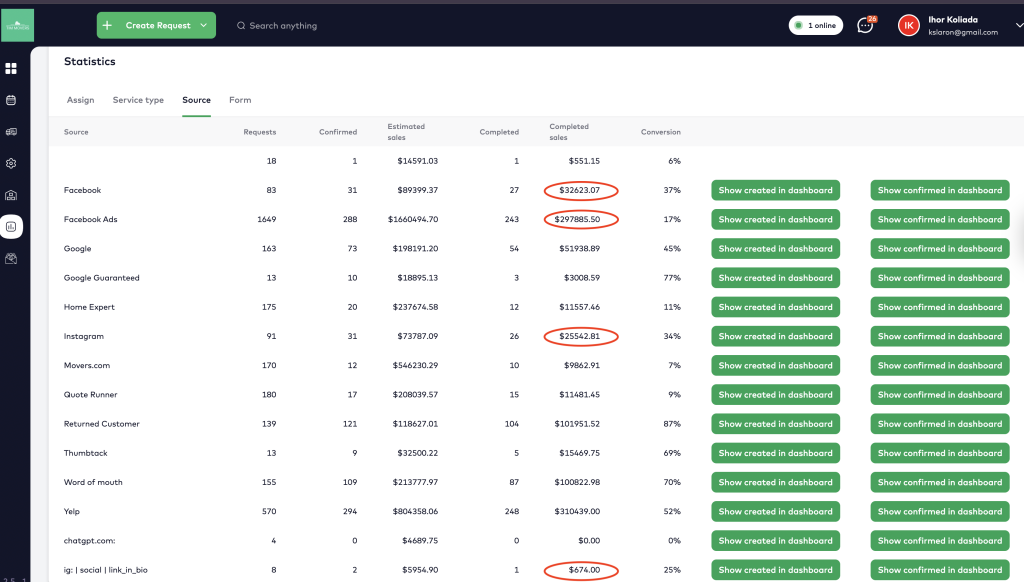
Task: Switch to the Service type tab
Action: tap(138, 100)
